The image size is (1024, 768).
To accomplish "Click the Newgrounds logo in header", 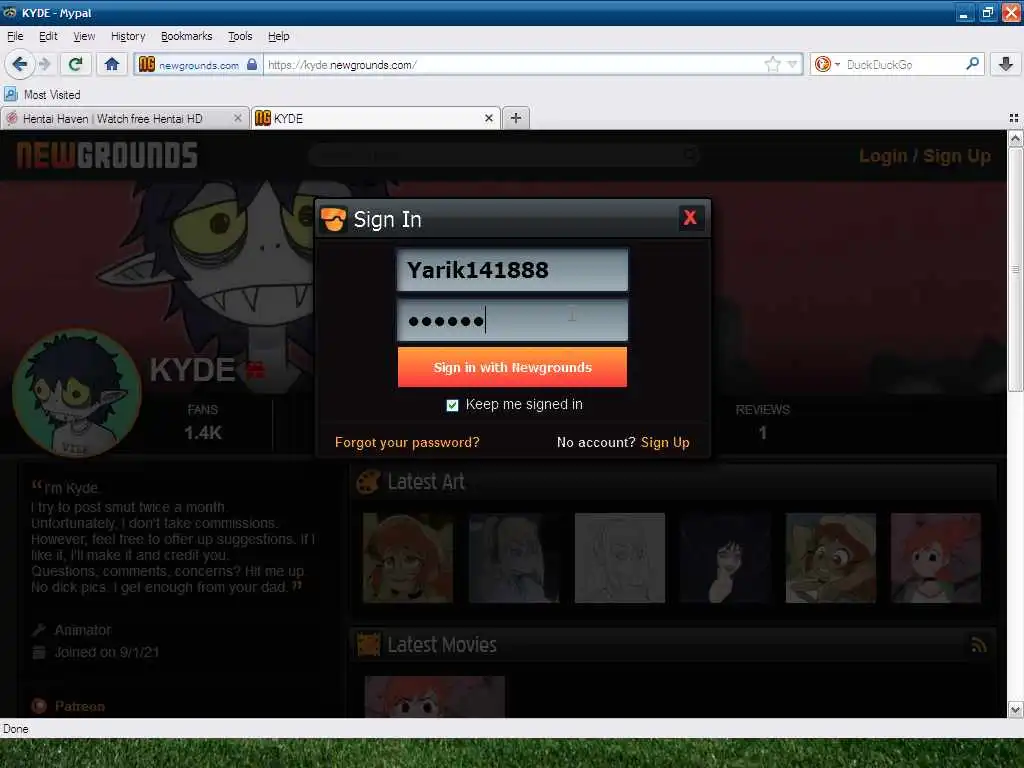I will pos(107,155).
